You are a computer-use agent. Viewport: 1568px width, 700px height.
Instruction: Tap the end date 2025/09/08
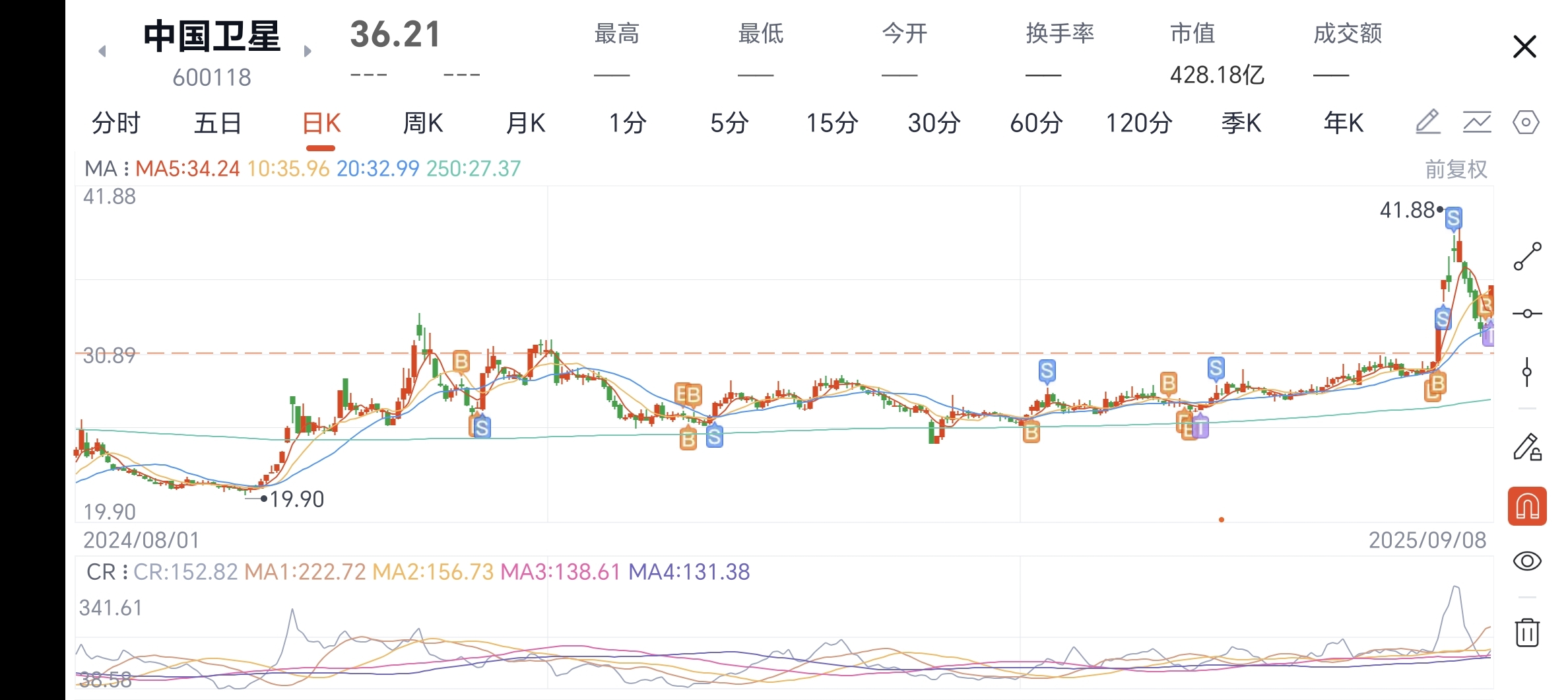(x=1427, y=540)
